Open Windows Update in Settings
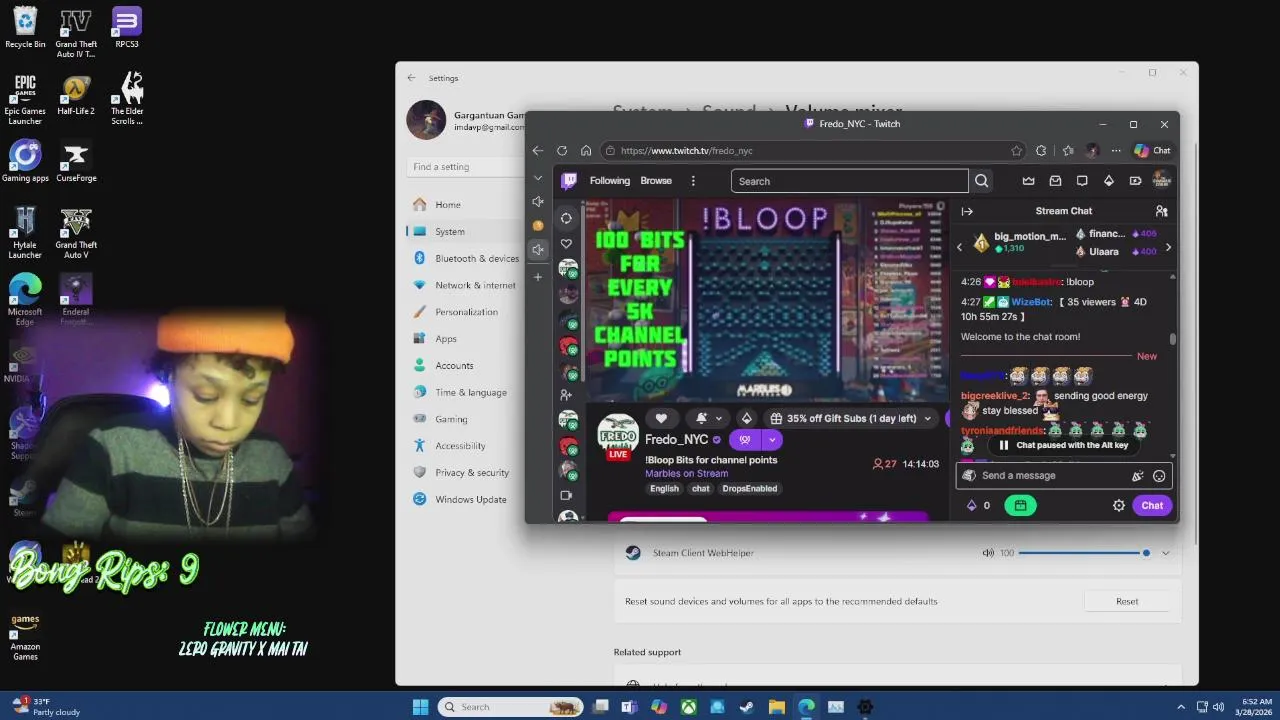This screenshot has width=1280, height=720. tap(464, 499)
